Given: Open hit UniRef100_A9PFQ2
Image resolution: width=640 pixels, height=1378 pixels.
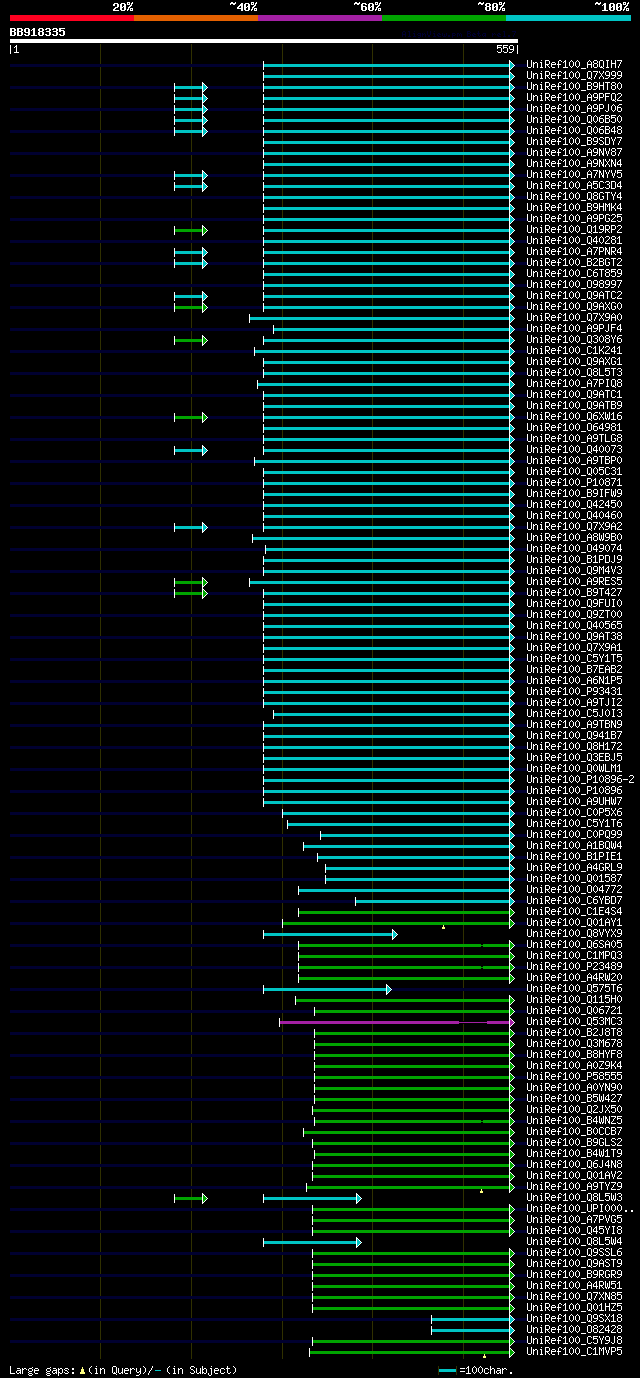Looking at the screenshot, I should click(x=575, y=97).
